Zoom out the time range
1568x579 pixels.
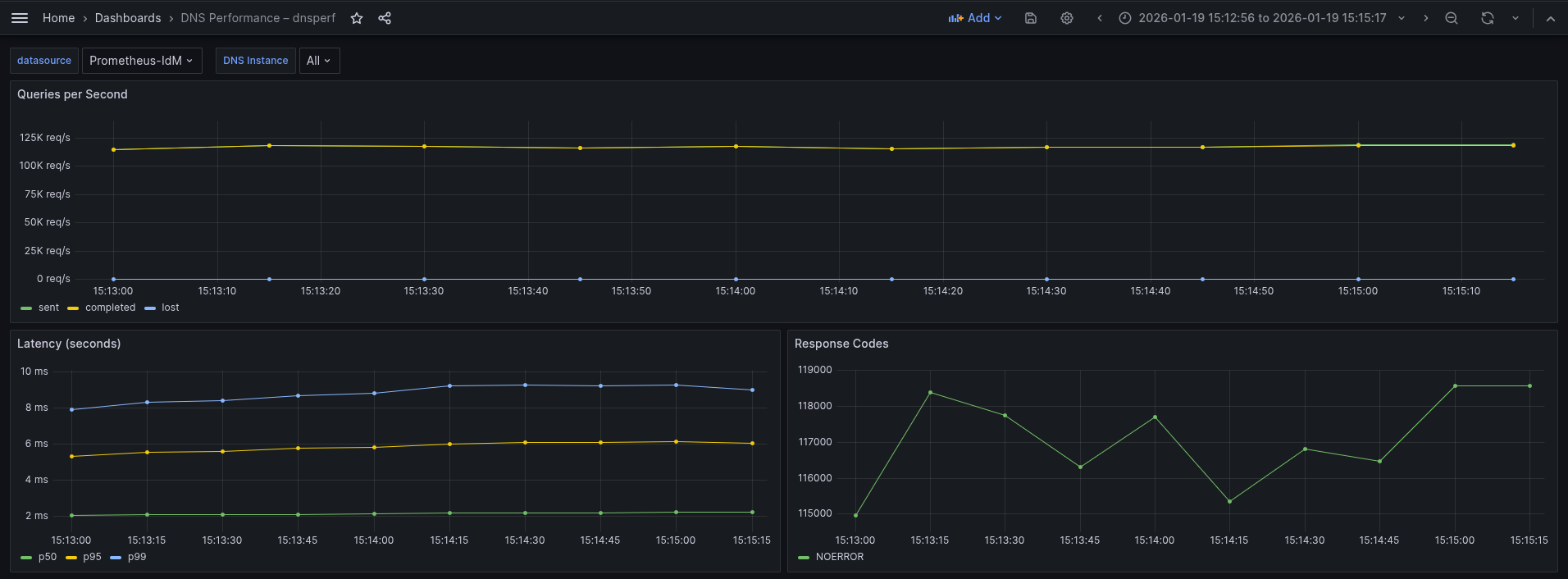point(1452,18)
